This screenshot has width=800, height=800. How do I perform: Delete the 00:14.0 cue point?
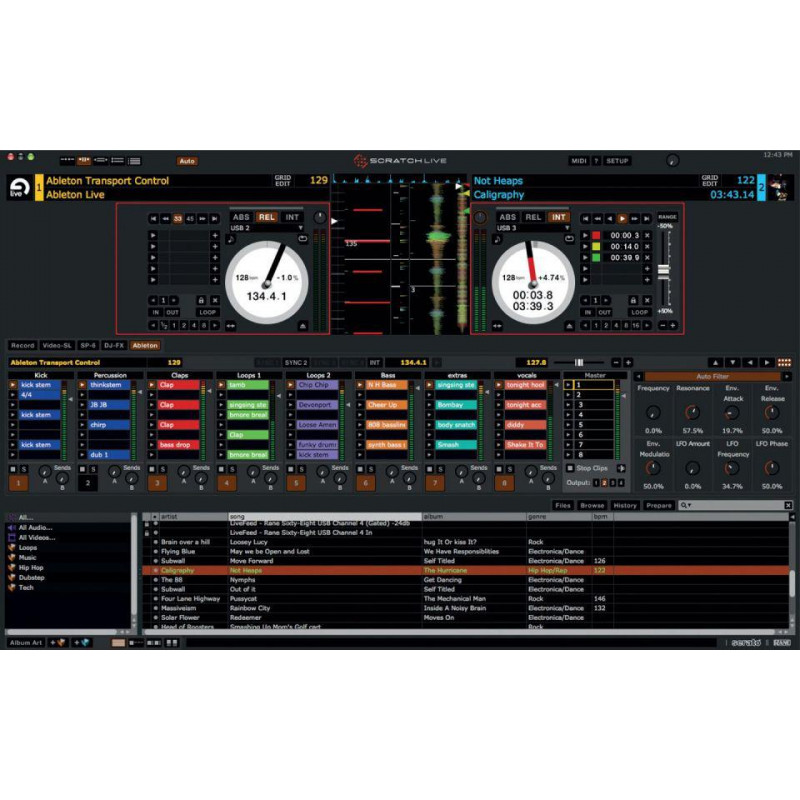(647, 246)
